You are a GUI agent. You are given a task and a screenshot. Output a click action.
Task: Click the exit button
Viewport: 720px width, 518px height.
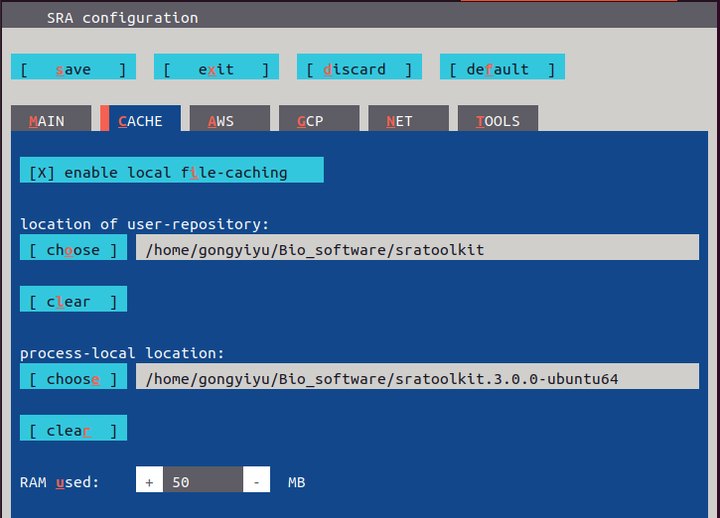coord(216,68)
